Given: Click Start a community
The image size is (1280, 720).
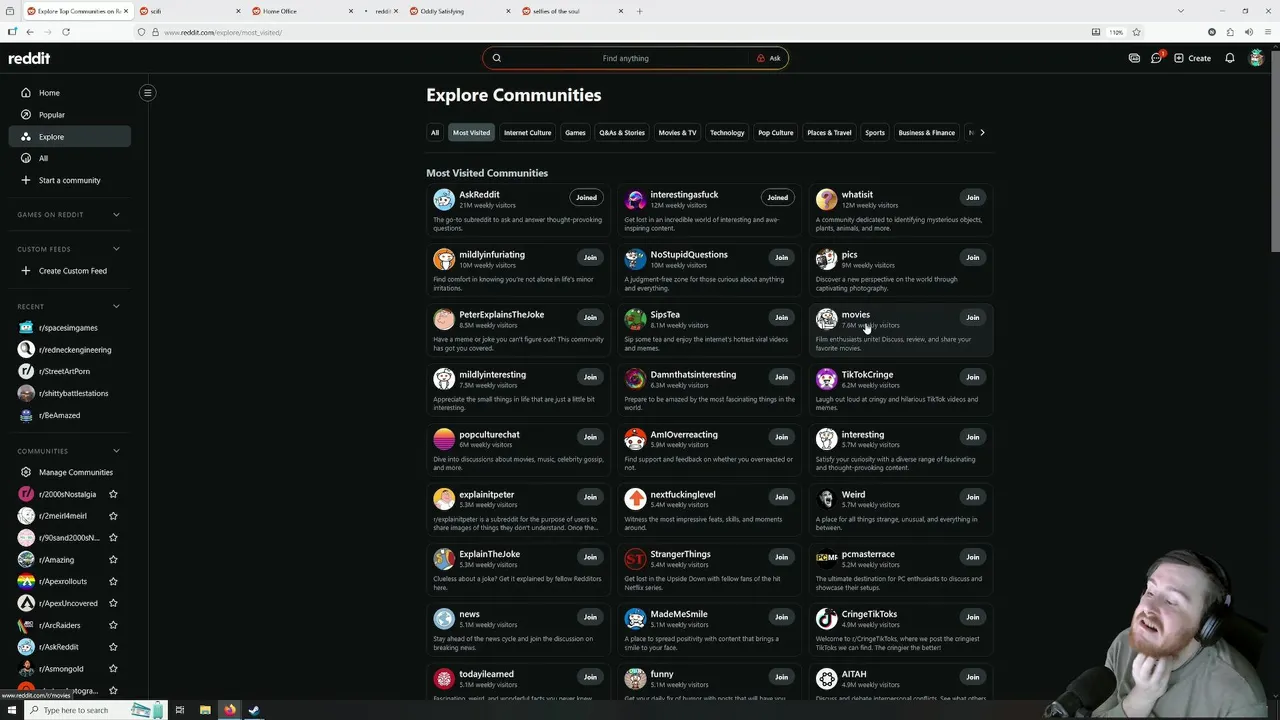Looking at the screenshot, I should [69, 180].
